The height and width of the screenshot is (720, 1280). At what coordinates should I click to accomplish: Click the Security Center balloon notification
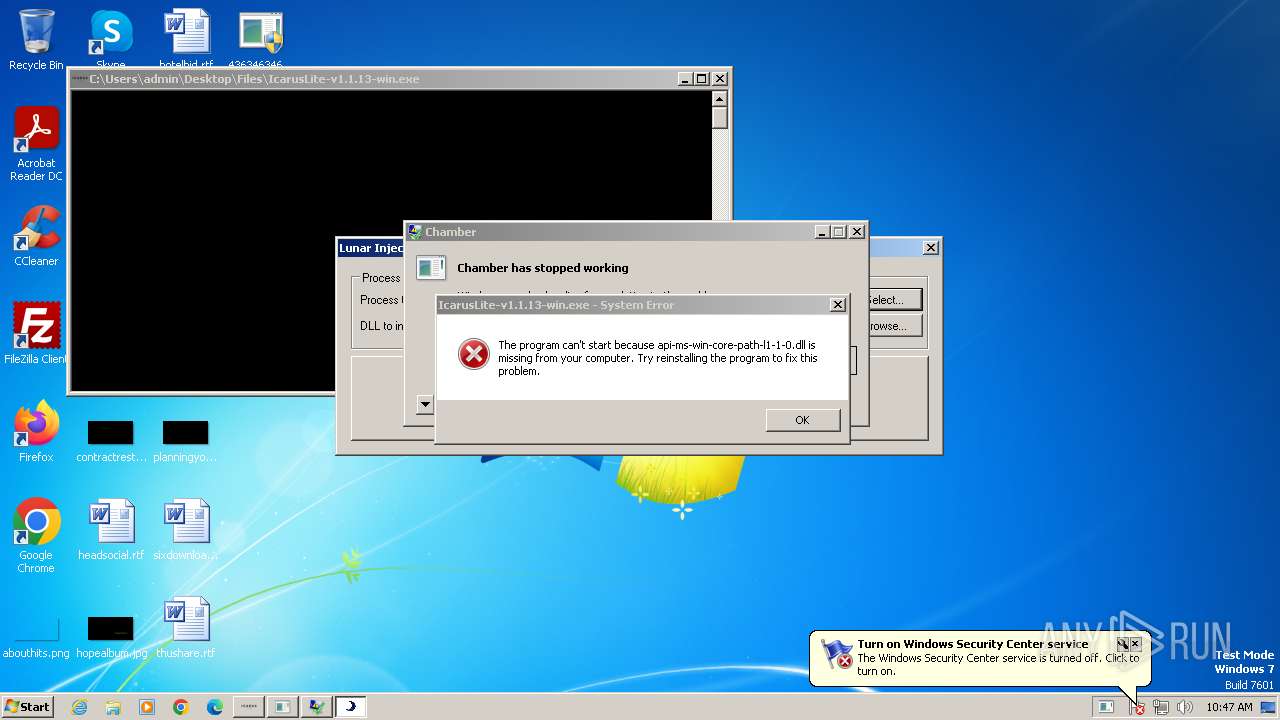pos(980,658)
